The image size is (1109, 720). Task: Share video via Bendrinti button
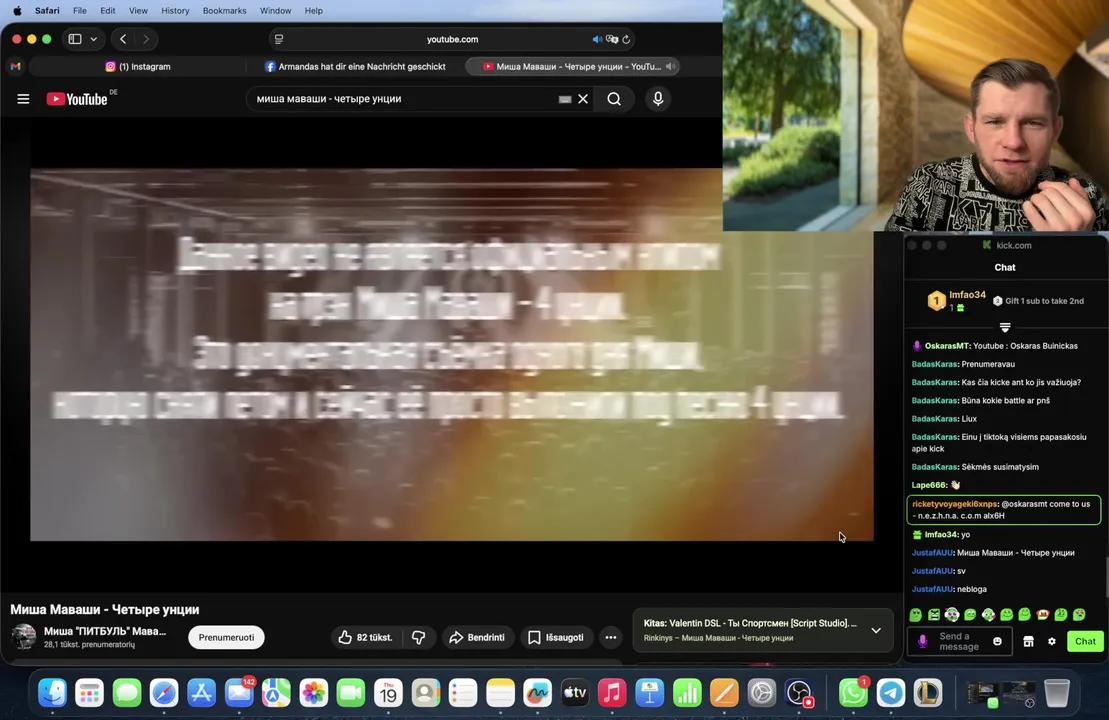477,637
